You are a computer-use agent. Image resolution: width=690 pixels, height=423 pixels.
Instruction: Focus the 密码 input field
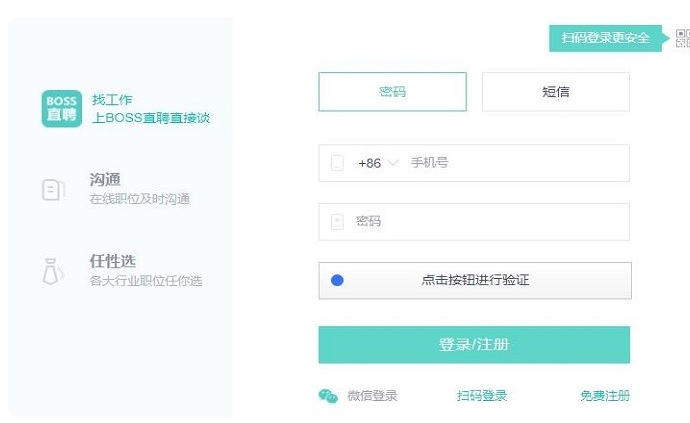click(490, 221)
